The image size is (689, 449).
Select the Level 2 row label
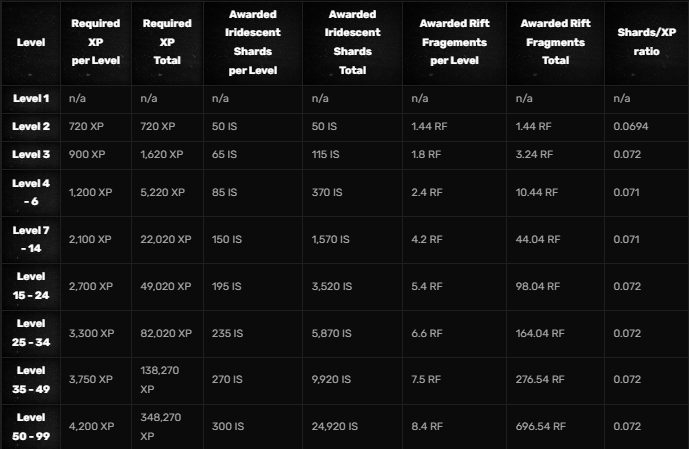coord(30,126)
